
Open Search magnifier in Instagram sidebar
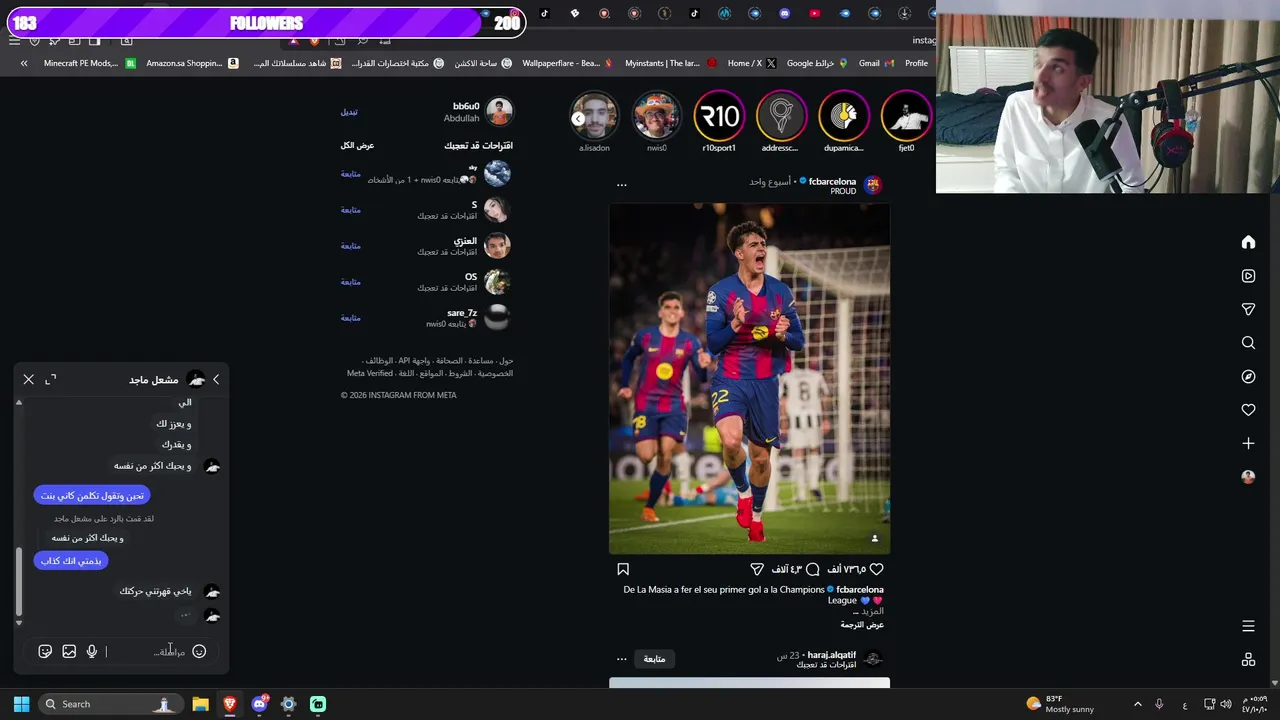pos(1248,343)
